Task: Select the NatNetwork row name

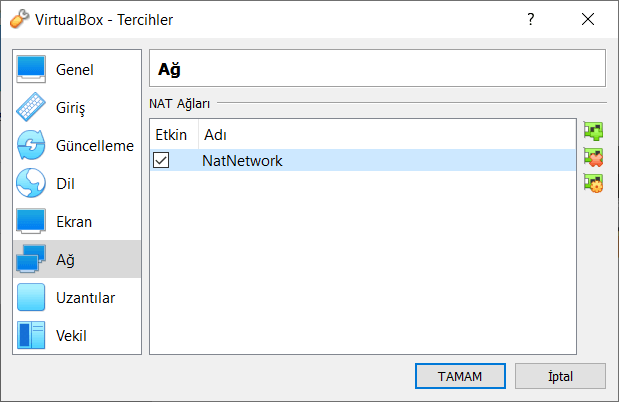Action: tap(242, 160)
